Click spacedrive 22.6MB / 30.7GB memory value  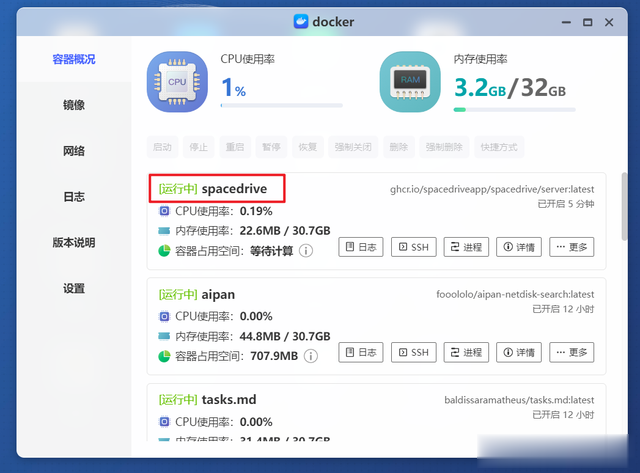click(x=285, y=231)
